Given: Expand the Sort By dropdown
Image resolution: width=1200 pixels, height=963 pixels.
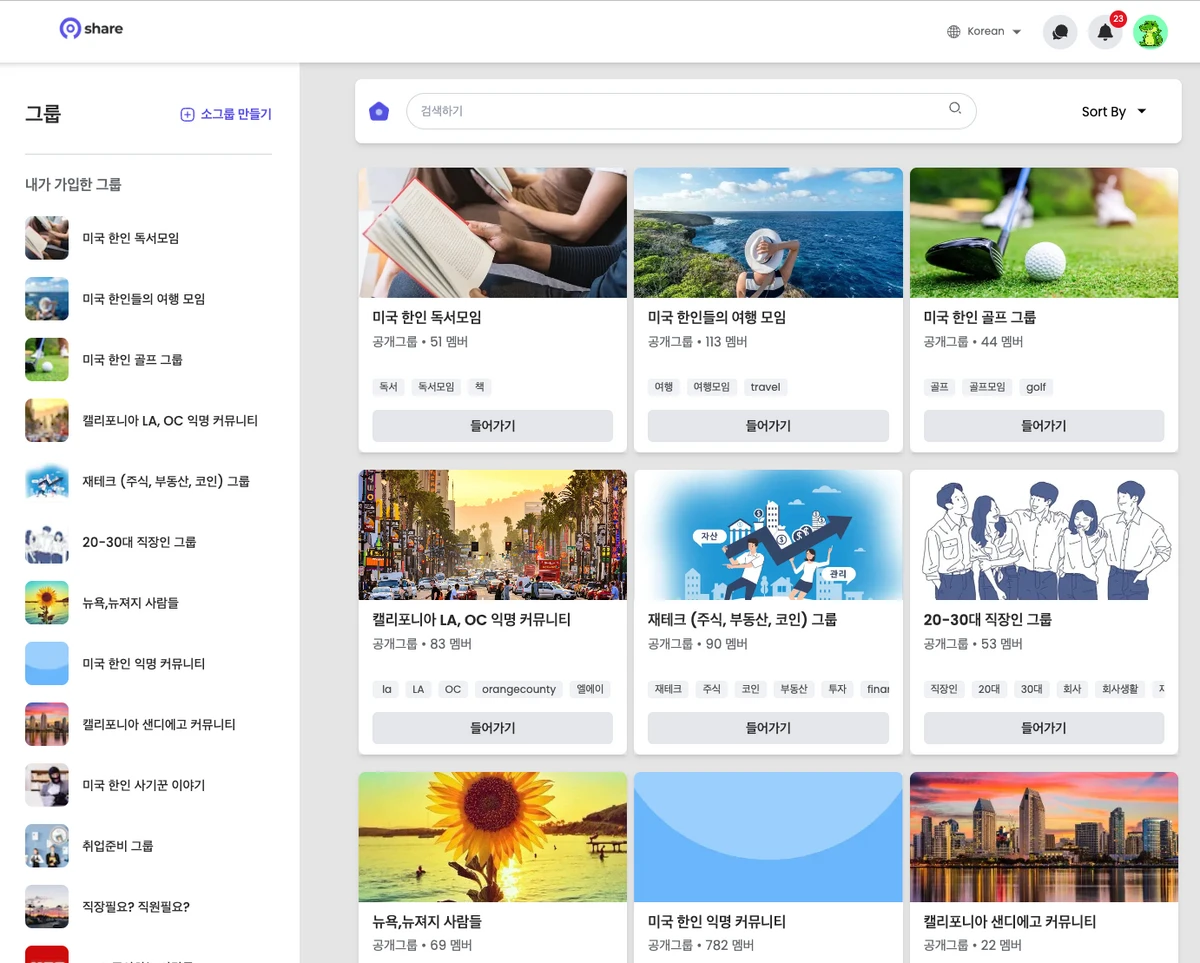Looking at the screenshot, I should [1114, 112].
